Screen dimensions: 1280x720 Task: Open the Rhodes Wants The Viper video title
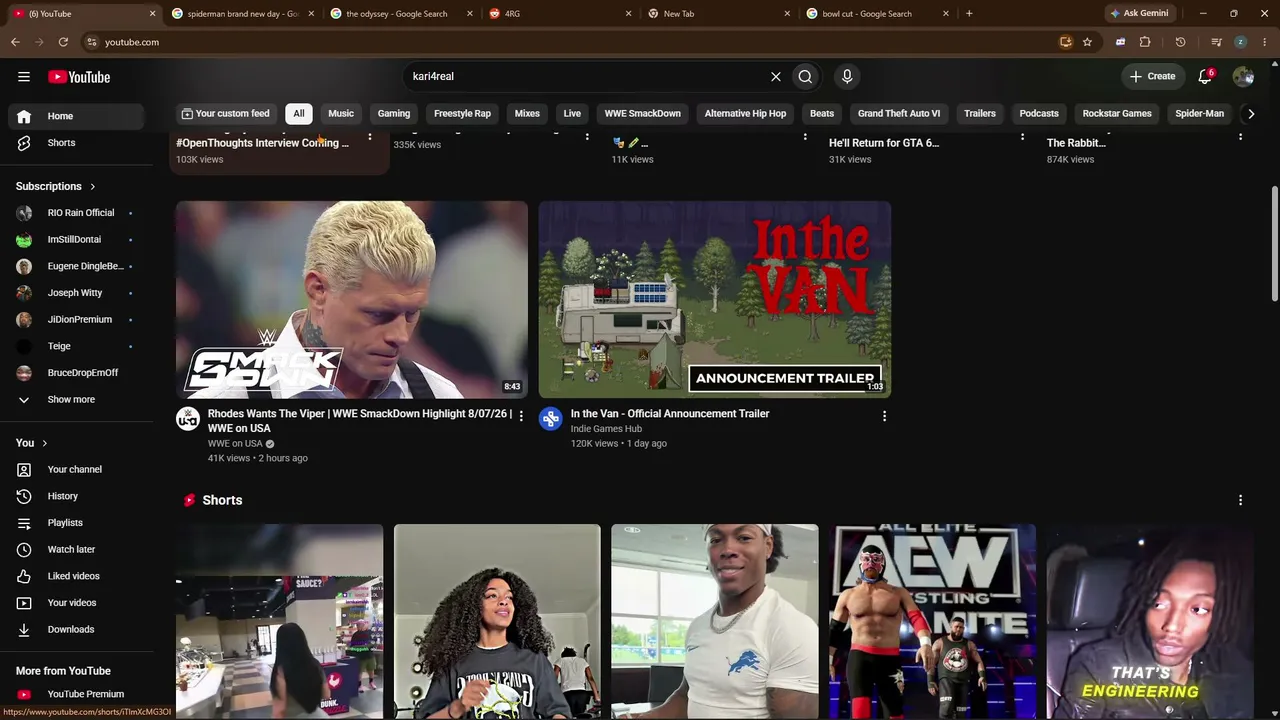point(360,421)
